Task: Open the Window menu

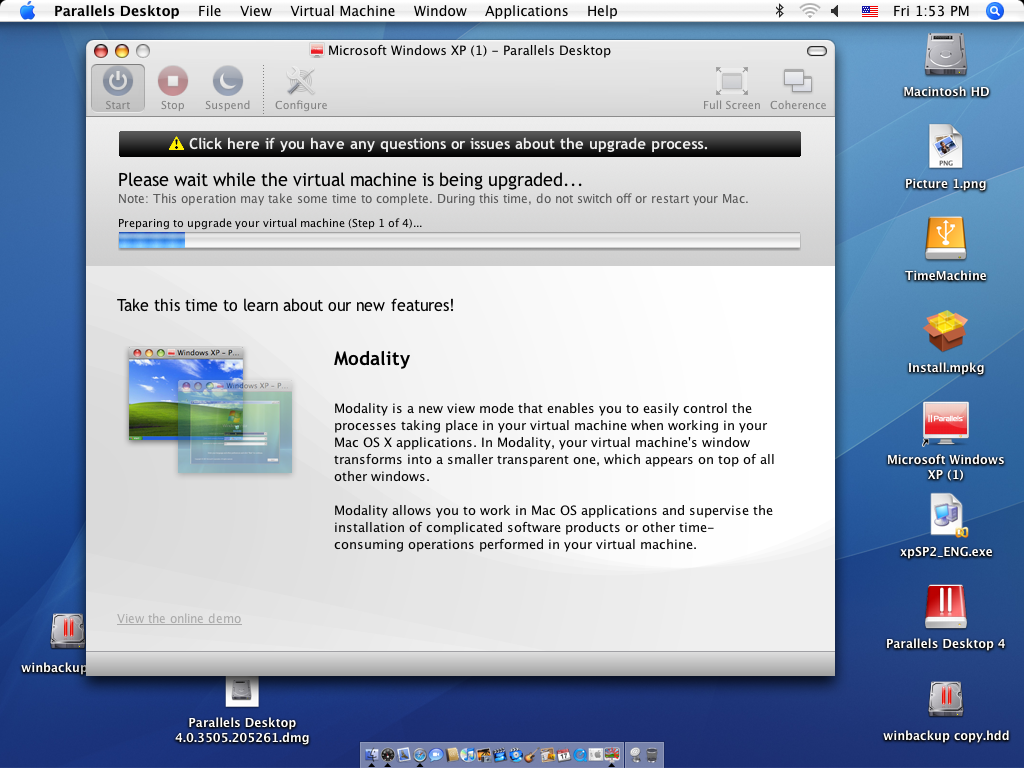Action: click(440, 11)
